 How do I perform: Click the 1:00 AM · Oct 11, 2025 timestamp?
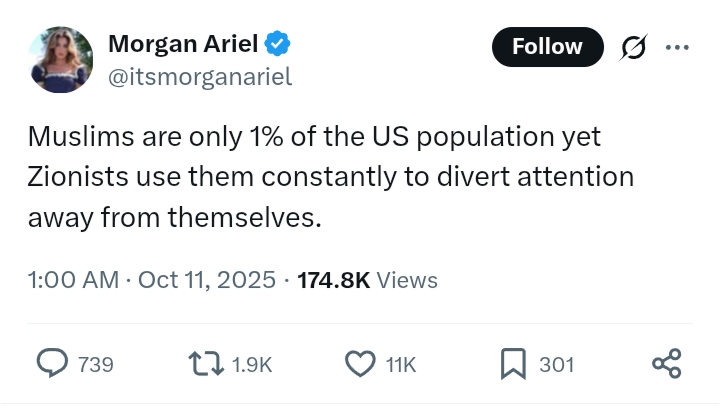point(152,280)
